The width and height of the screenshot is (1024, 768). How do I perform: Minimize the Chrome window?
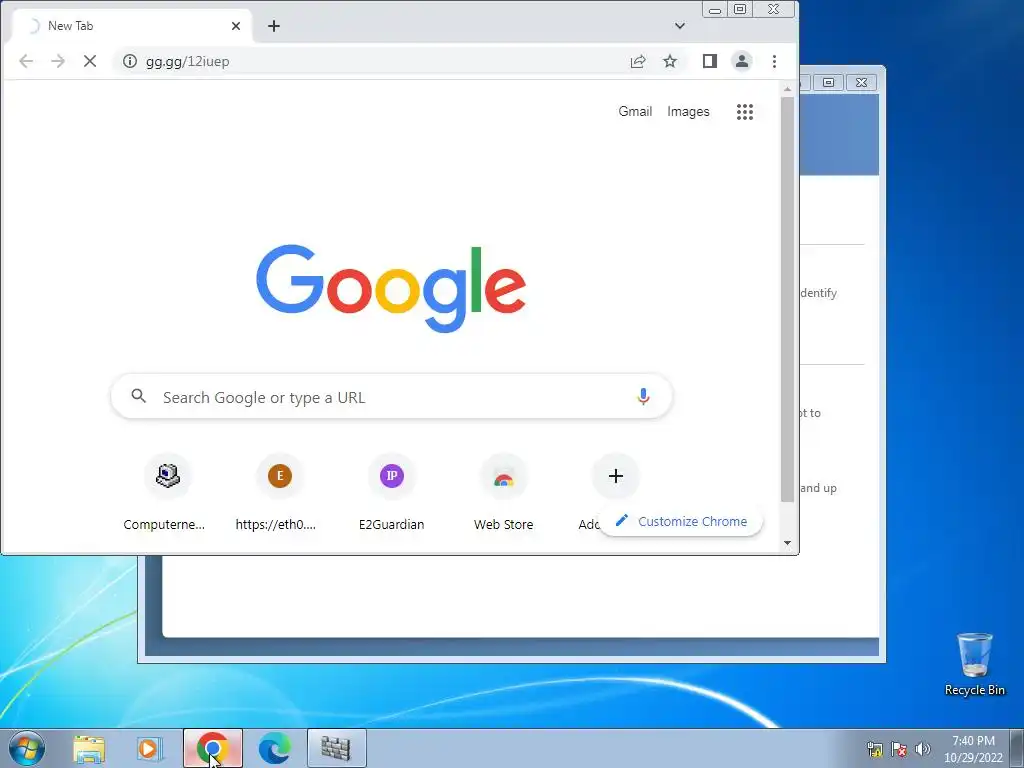[715, 9]
